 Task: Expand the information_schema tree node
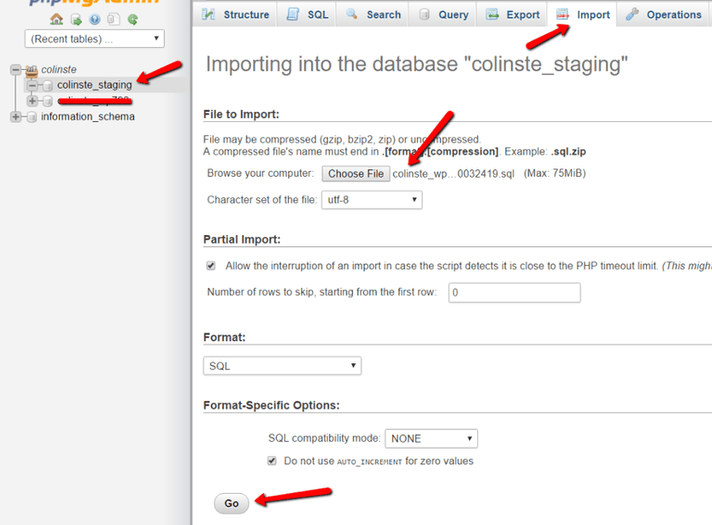16,117
